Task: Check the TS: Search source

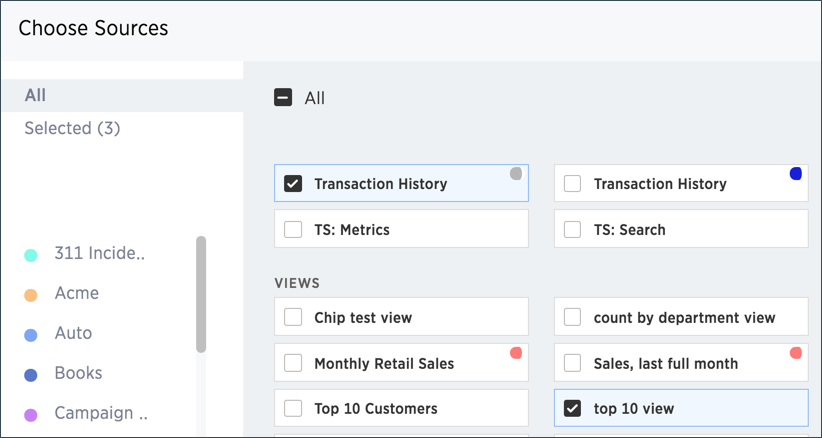Action: click(x=573, y=230)
